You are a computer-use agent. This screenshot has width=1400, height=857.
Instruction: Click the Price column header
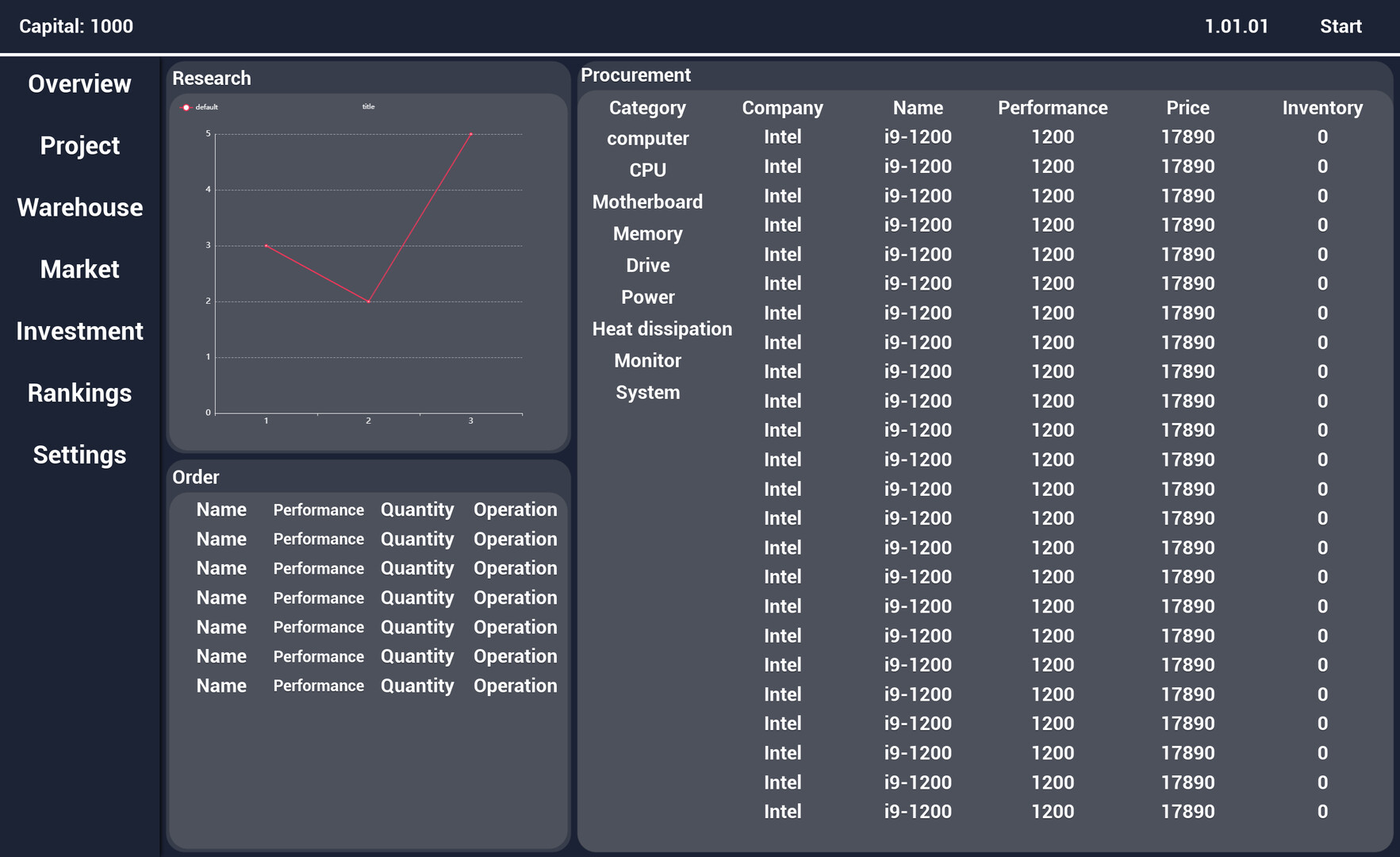1187,108
